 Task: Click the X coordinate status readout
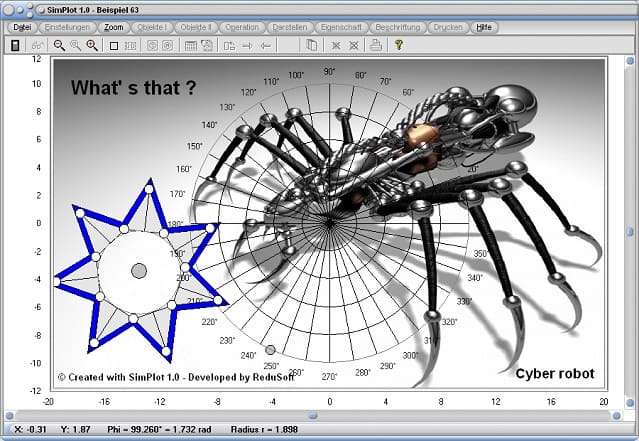(x=31, y=429)
